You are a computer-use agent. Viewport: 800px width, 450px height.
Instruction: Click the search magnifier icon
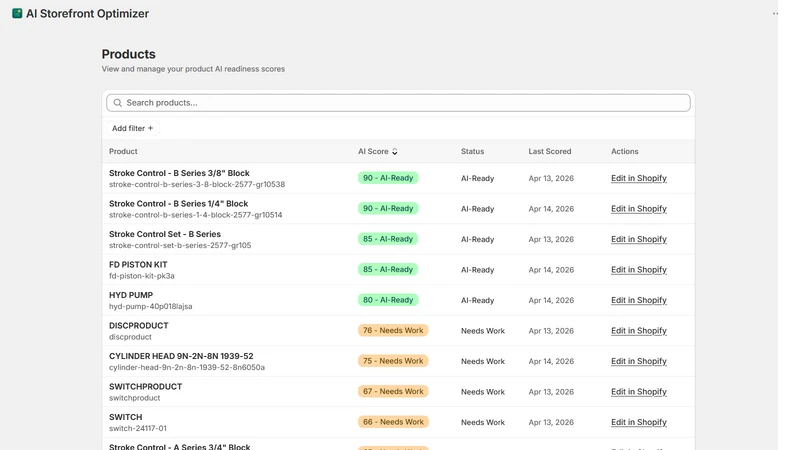pyautogui.click(x=118, y=103)
